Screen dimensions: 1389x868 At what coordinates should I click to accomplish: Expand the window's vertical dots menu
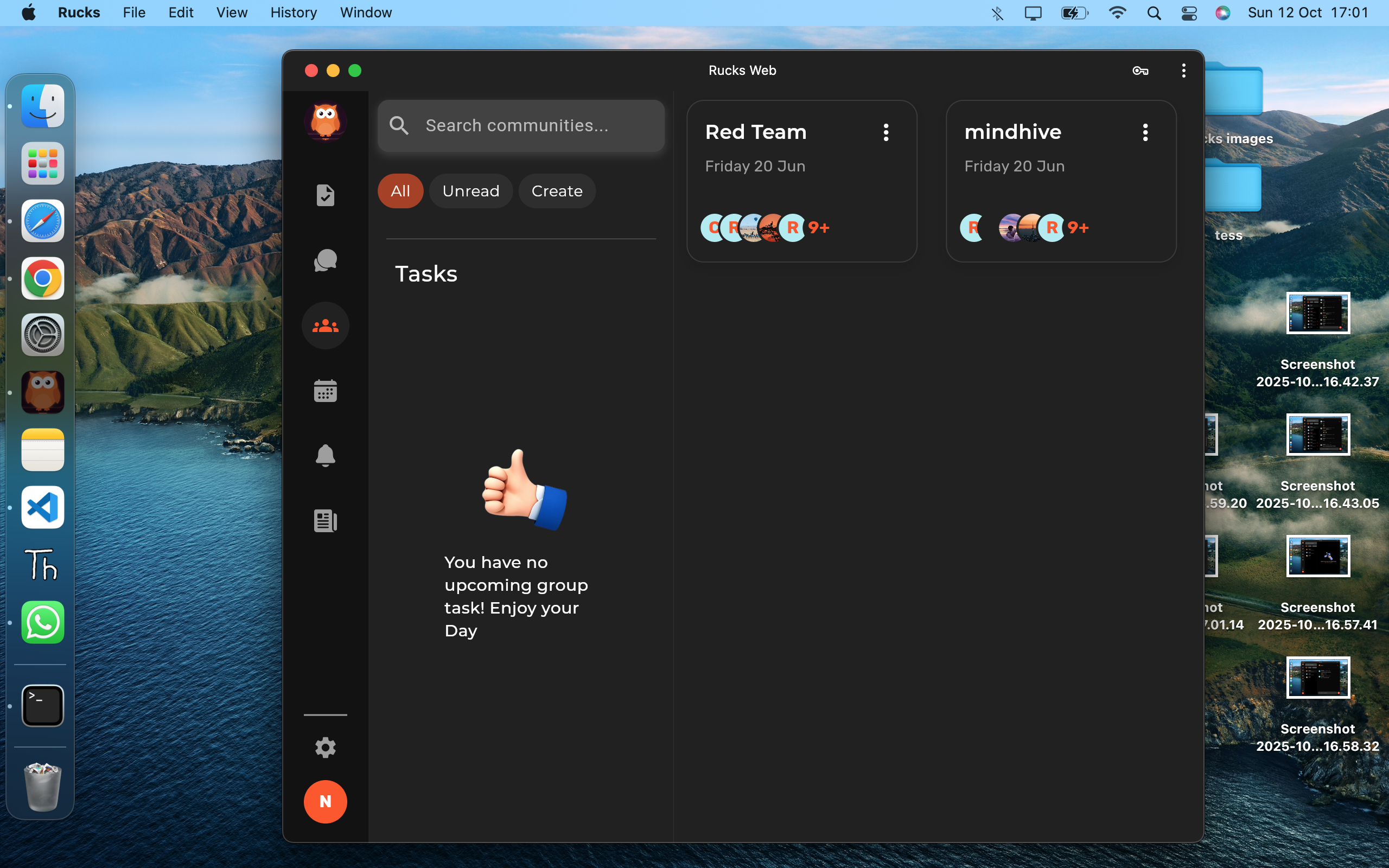point(1183,71)
